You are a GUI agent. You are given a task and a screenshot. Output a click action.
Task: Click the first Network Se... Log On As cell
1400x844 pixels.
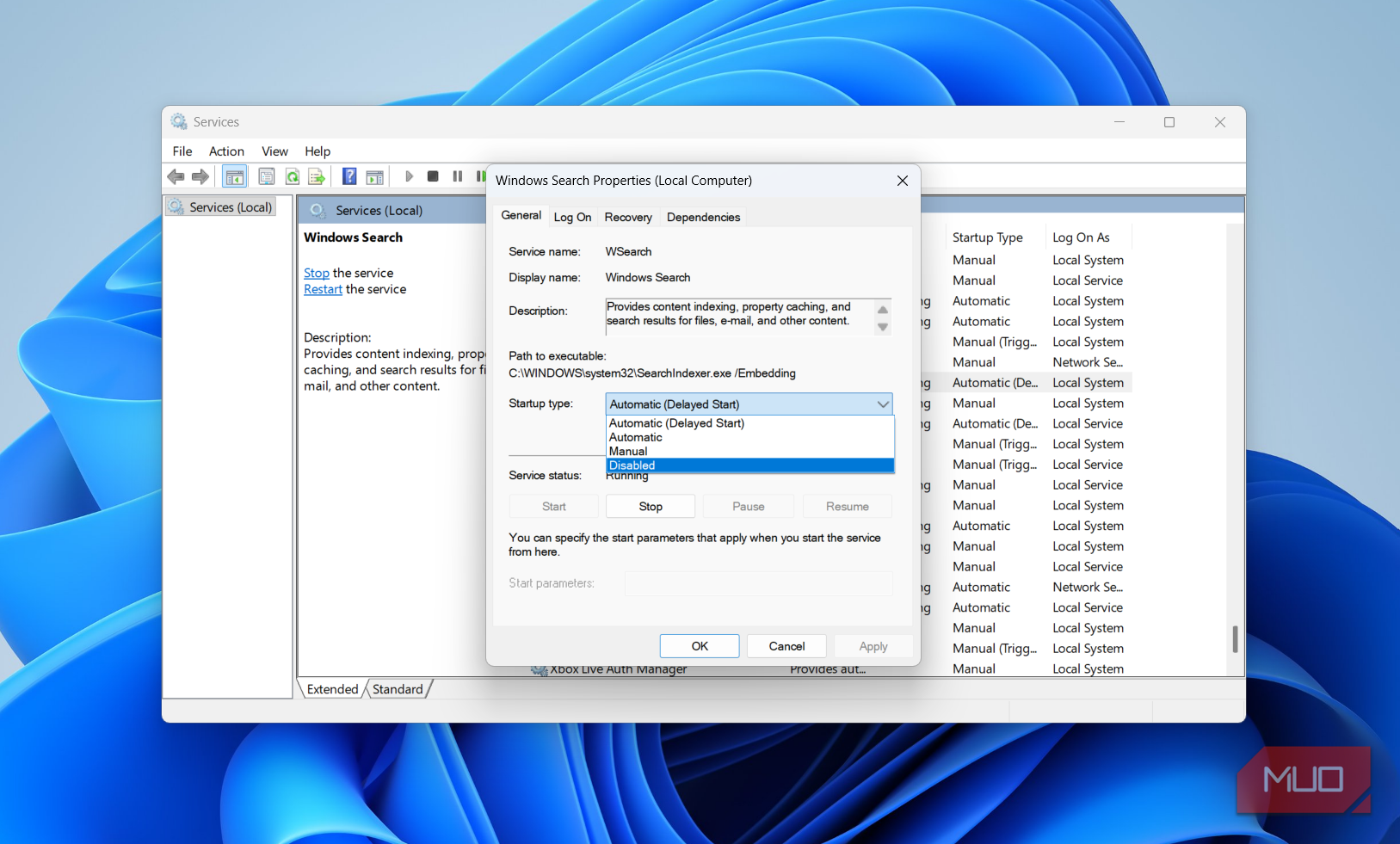(1088, 362)
